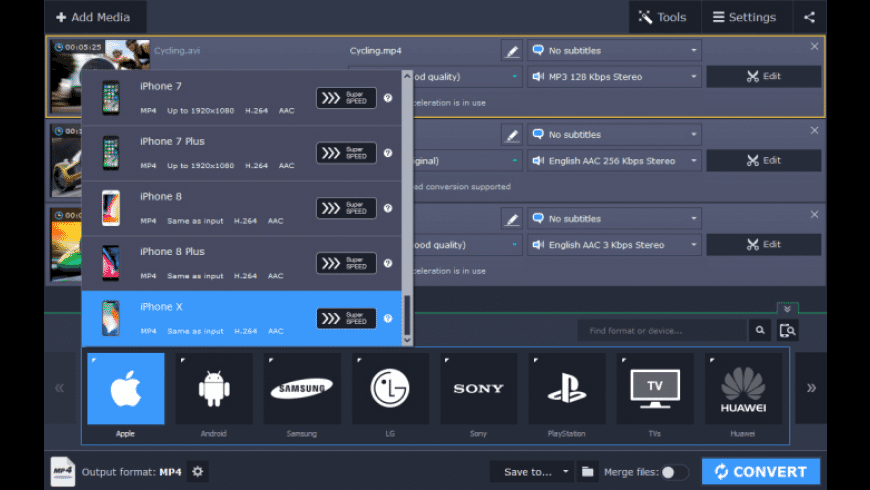This screenshot has width=870, height=490.
Task: Click Edit for the Cycling.mp4 file
Action: (763, 77)
